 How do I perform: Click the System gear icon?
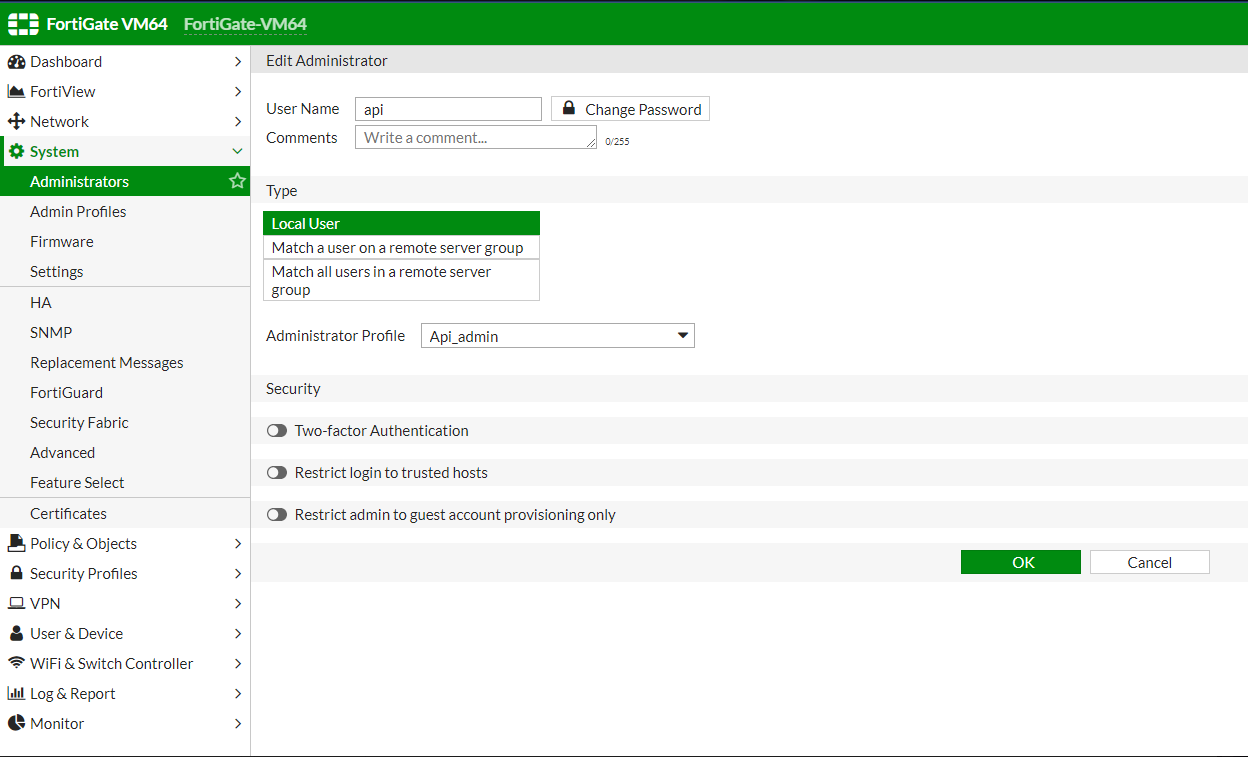[17, 152]
